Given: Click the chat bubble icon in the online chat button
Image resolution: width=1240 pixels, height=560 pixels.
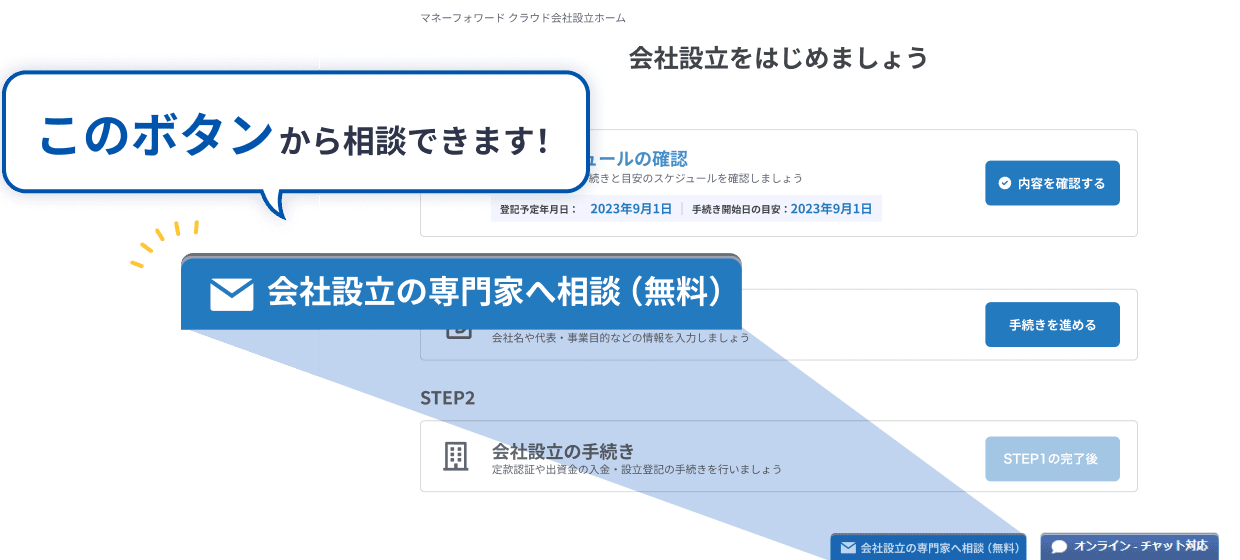Looking at the screenshot, I should point(1060,547).
